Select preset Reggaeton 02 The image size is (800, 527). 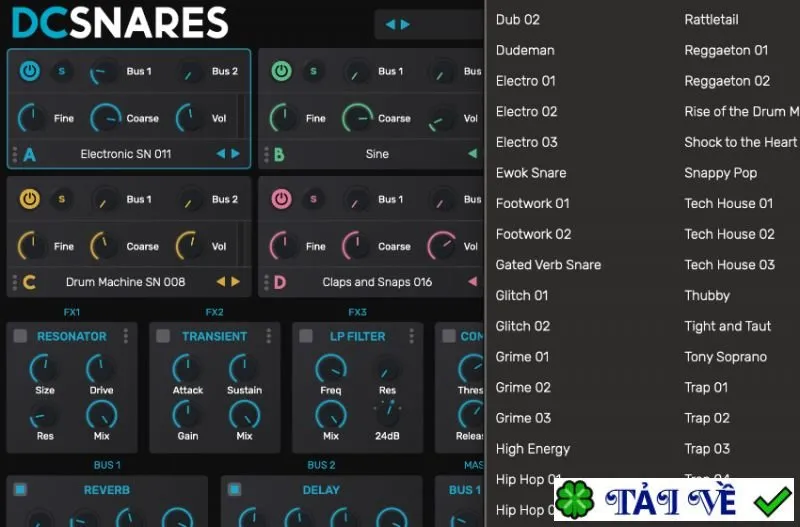coord(727,81)
